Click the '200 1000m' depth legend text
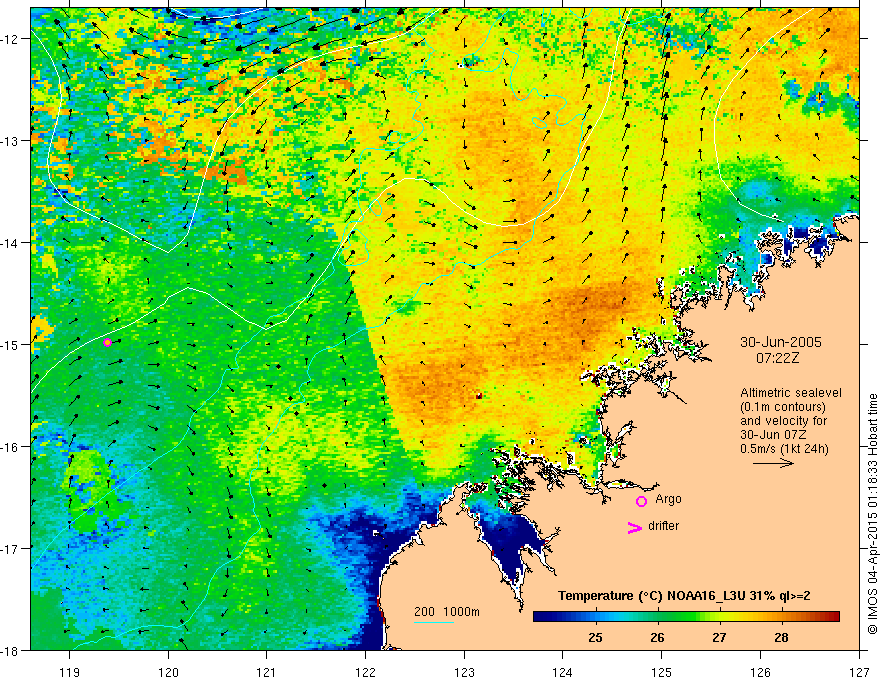 tap(447, 612)
